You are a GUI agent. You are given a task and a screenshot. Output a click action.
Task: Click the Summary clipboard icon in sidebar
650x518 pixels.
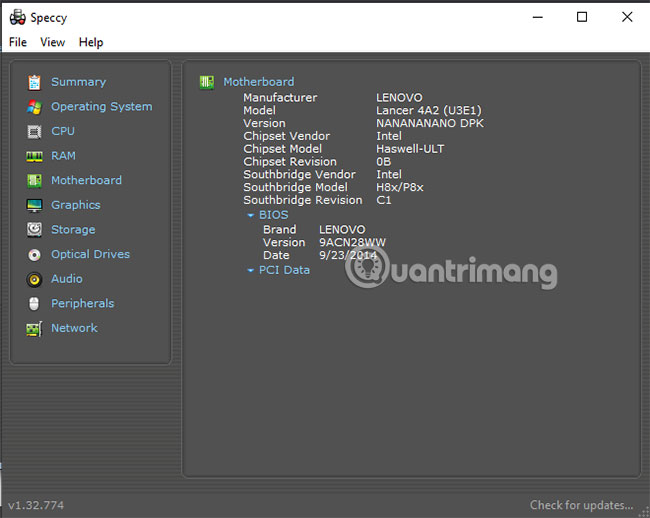click(x=34, y=82)
